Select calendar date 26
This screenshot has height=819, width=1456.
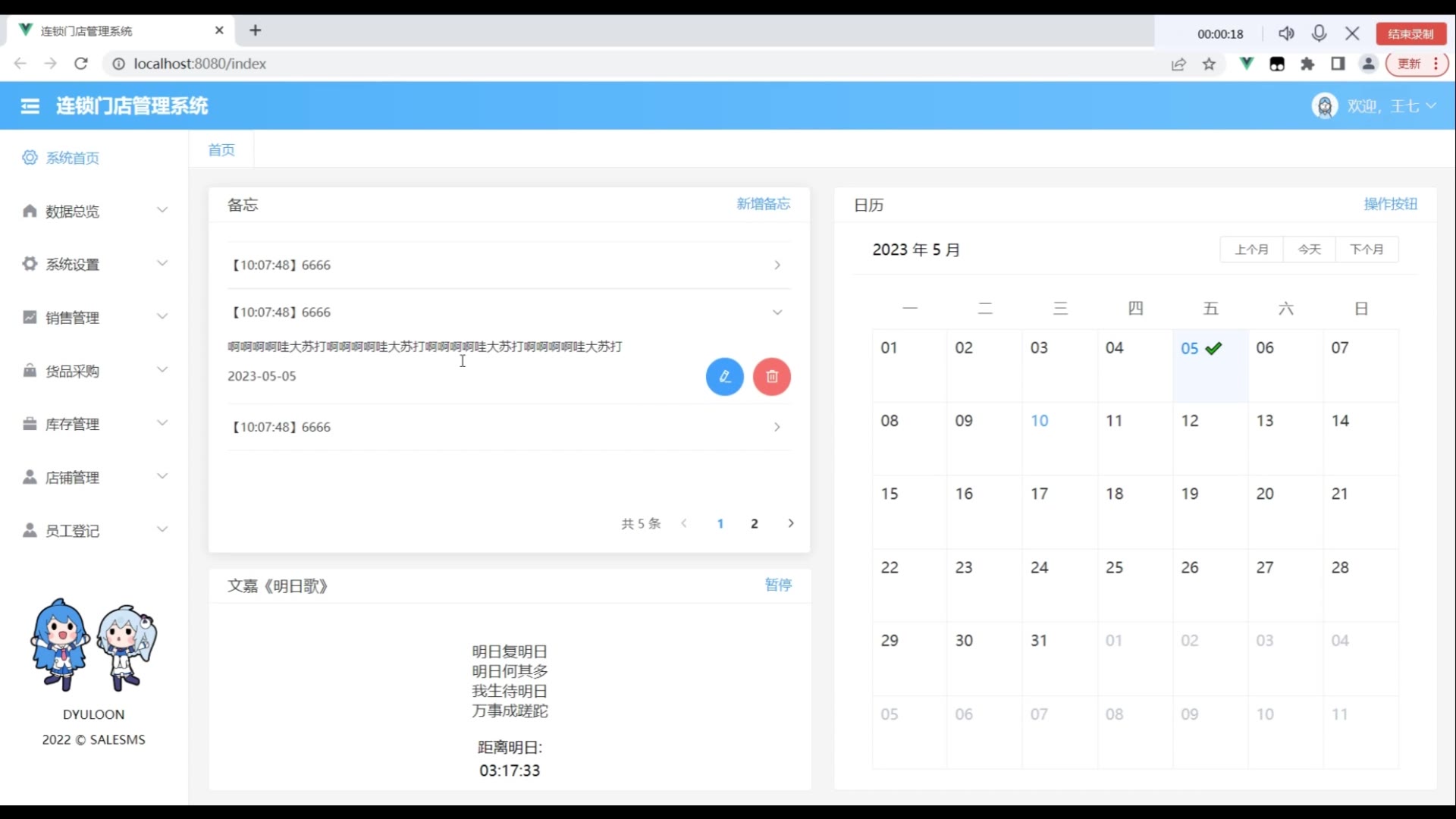tap(1210, 585)
